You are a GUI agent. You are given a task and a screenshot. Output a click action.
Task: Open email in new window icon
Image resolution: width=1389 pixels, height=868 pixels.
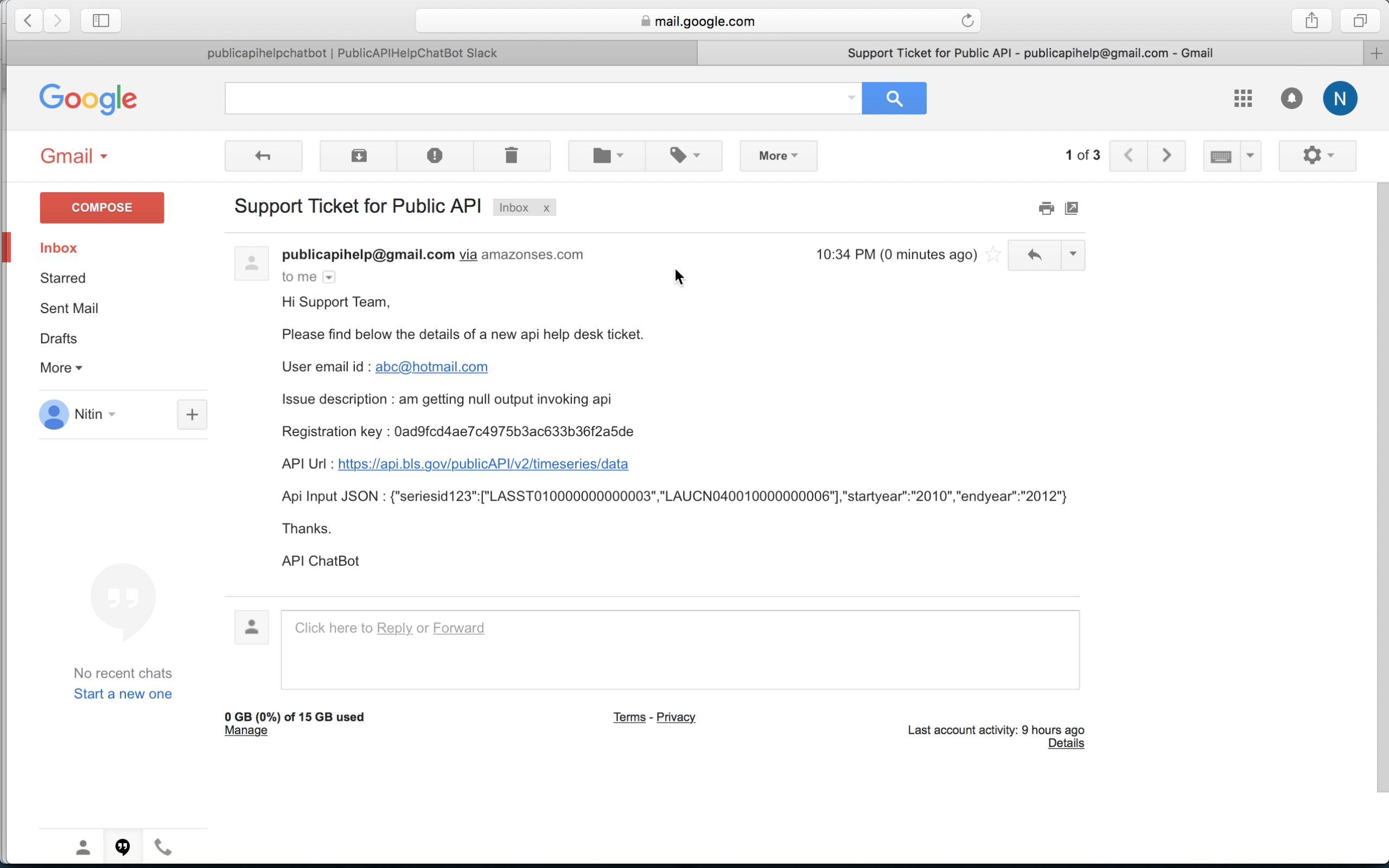tap(1071, 208)
